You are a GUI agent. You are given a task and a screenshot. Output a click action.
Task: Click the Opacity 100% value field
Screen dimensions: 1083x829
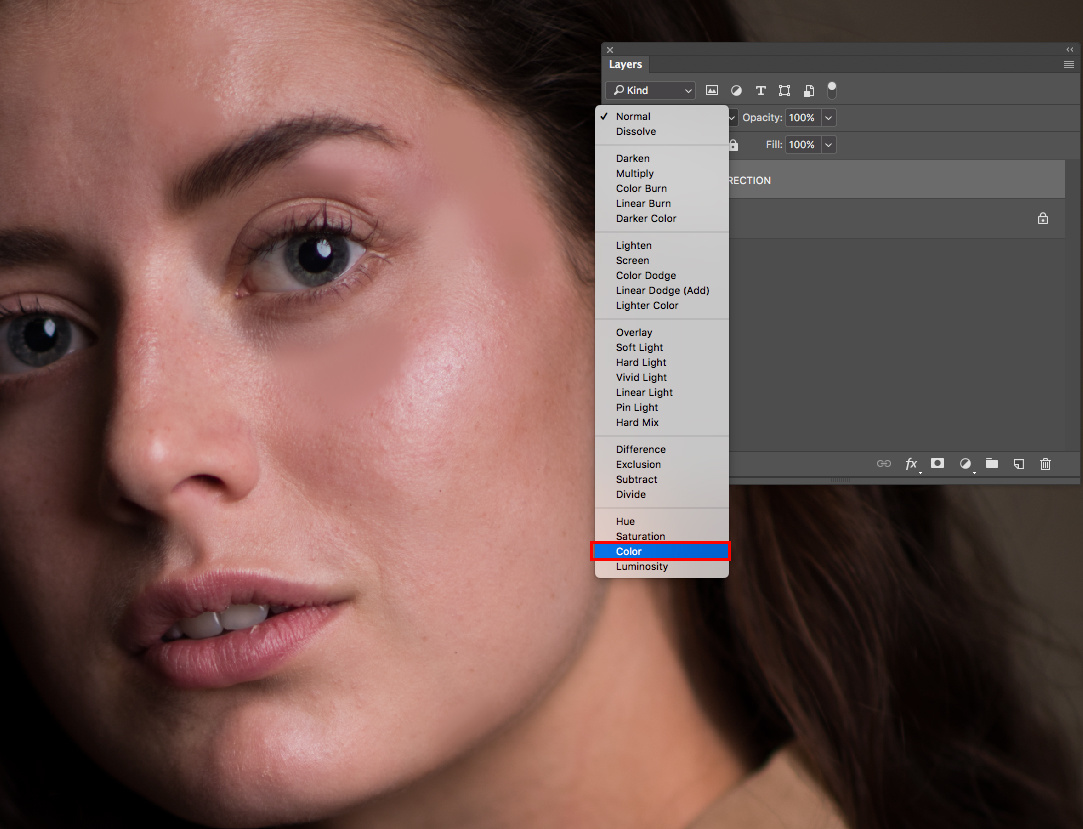(x=802, y=117)
